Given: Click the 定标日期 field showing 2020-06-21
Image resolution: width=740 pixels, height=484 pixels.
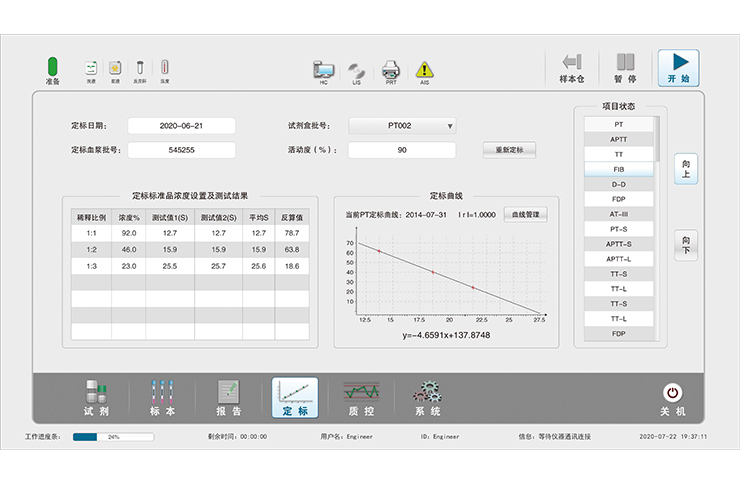Looking at the screenshot, I should click(181, 126).
